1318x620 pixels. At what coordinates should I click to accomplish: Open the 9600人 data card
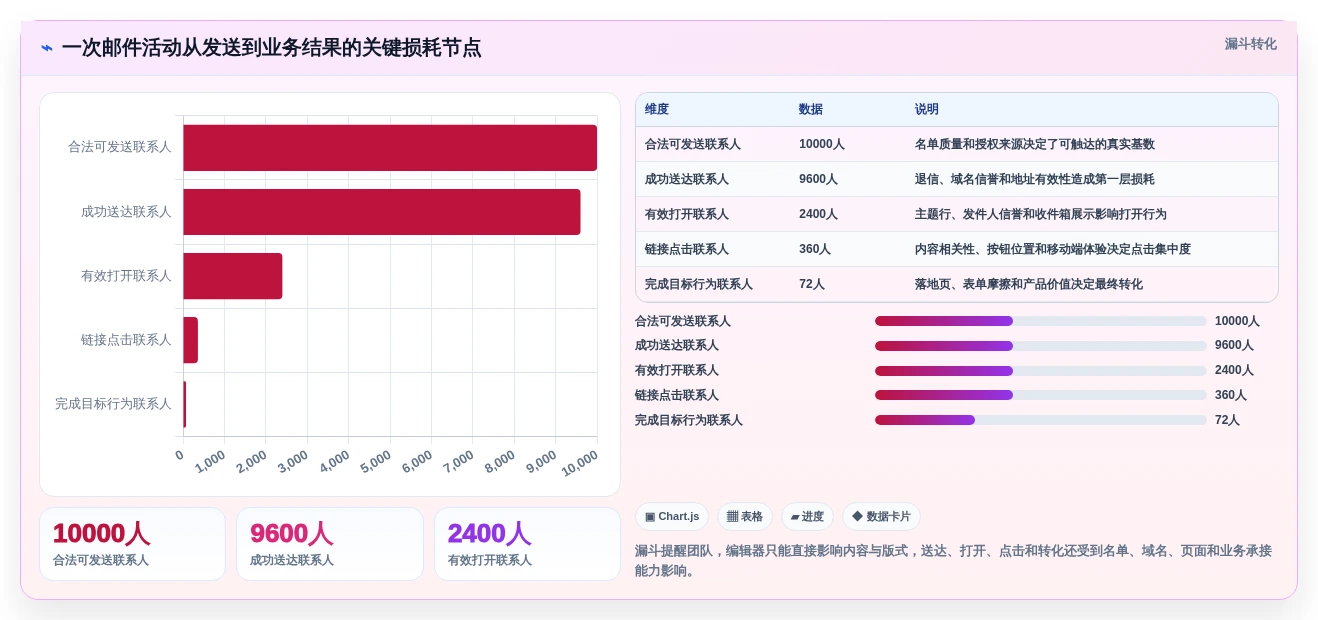330,544
